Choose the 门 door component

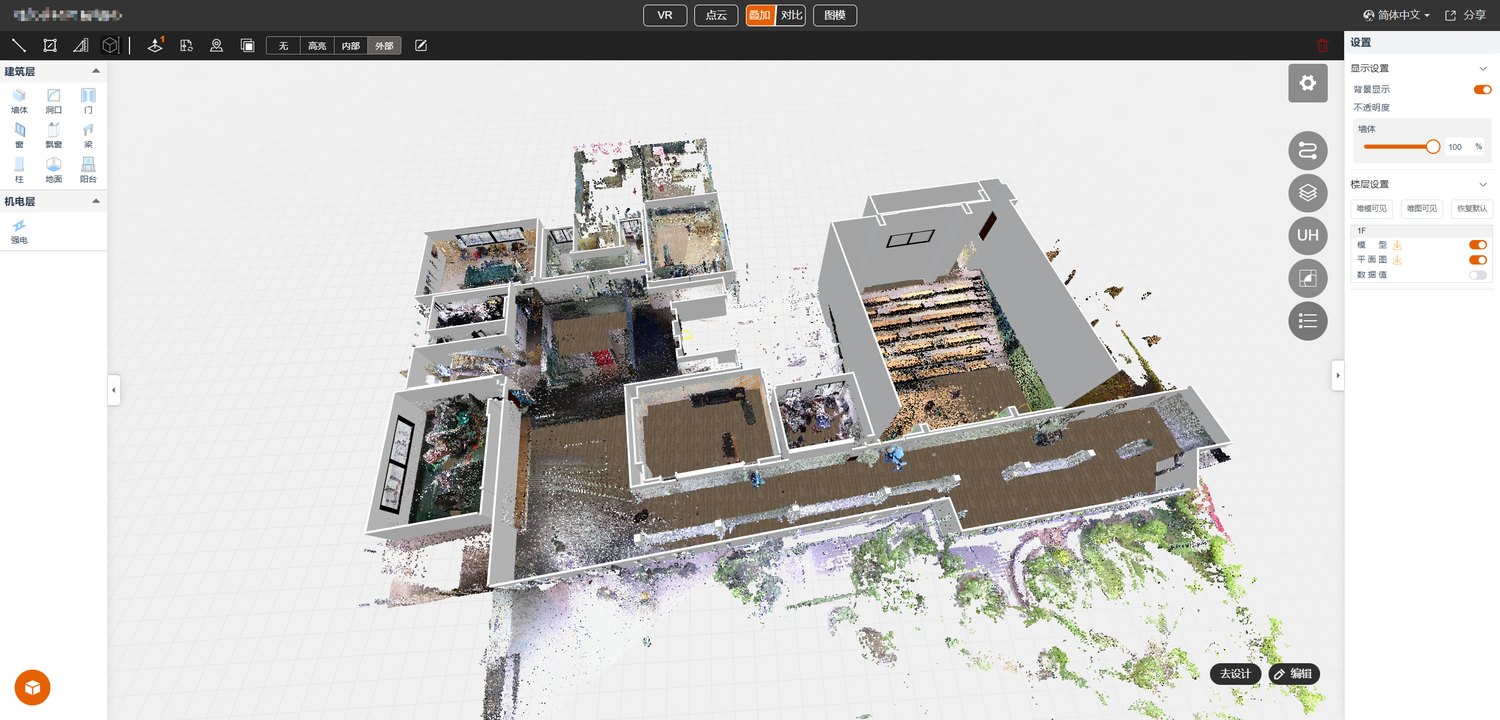pyautogui.click(x=88, y=101)
